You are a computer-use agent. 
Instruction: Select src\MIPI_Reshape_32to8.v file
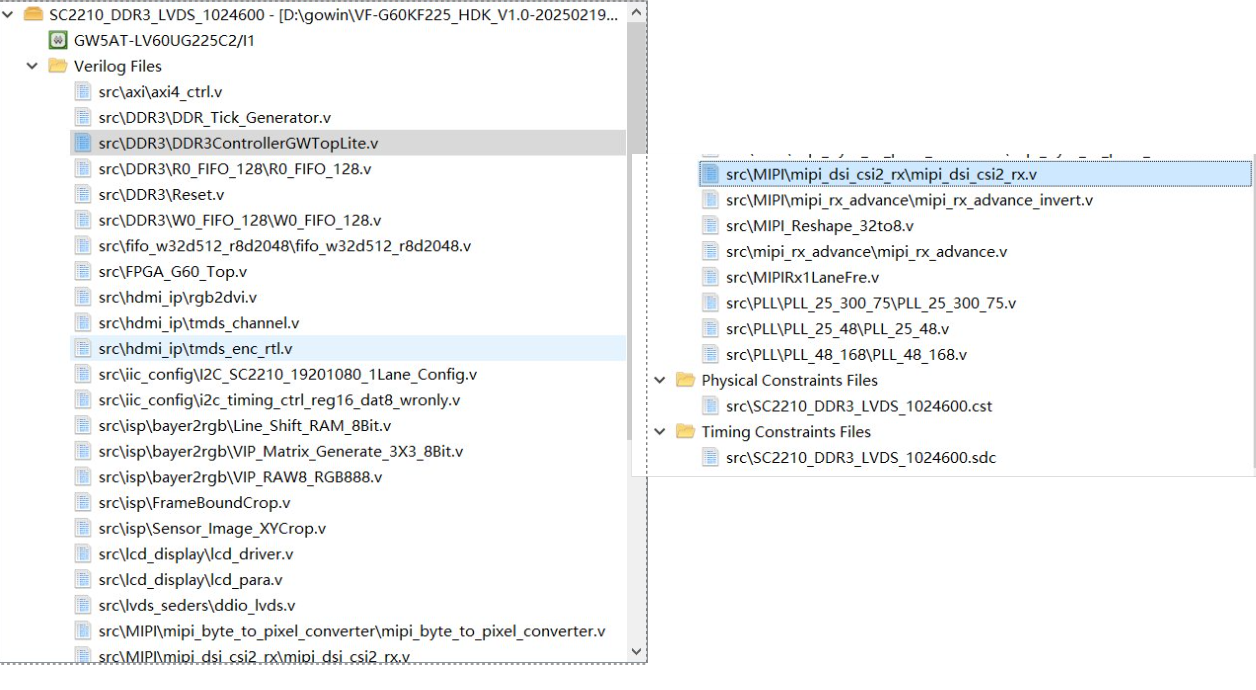tap(820, 226)
